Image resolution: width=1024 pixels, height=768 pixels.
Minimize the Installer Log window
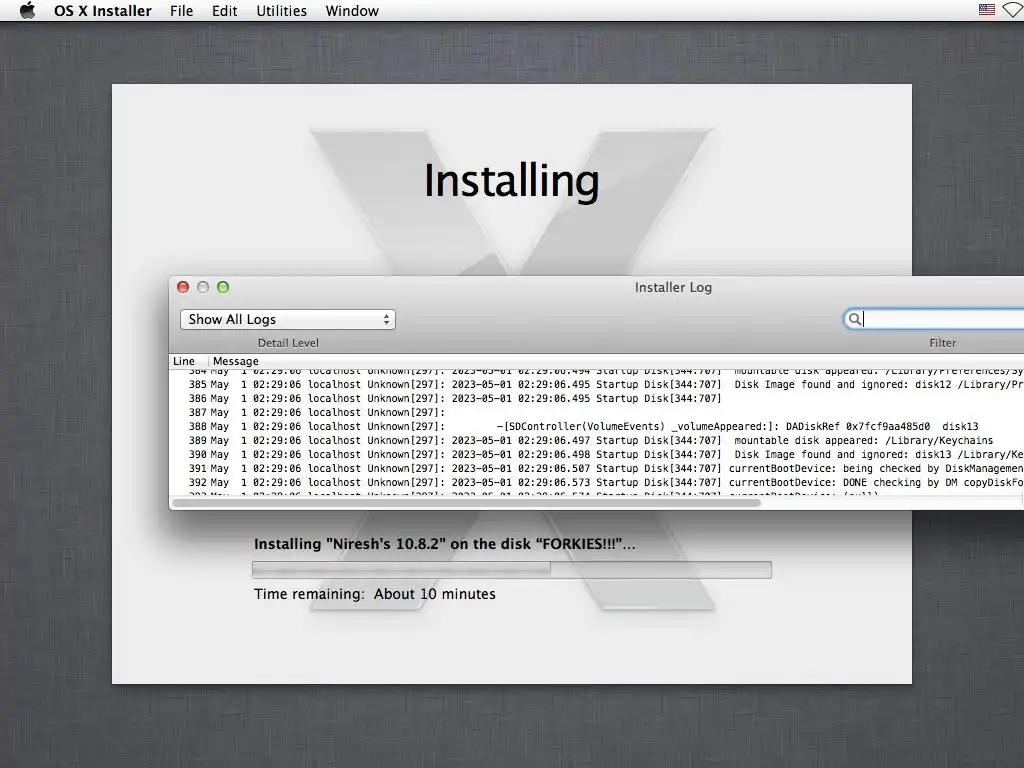[x=203, y=287]
